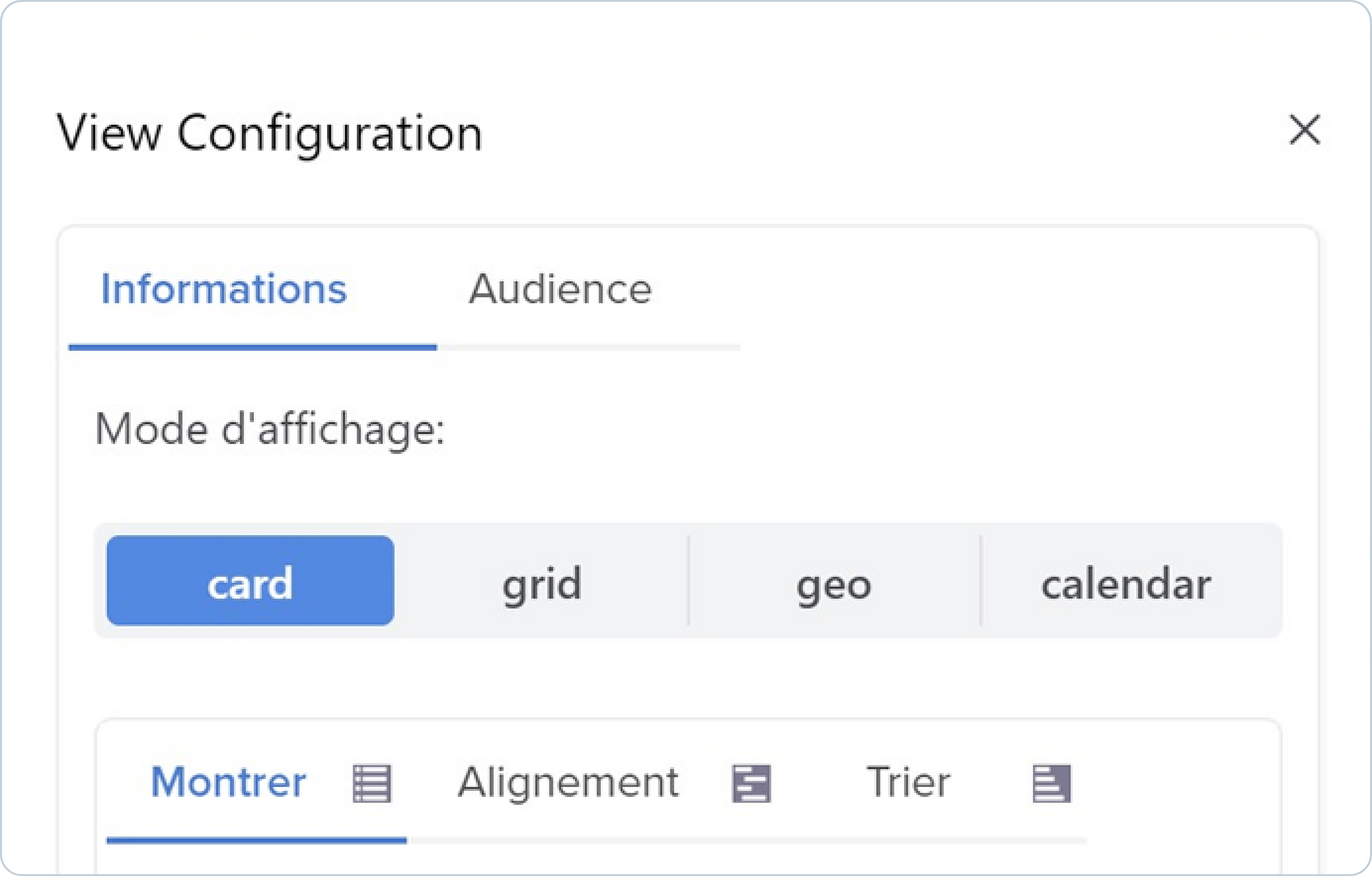Go to the Alignement sub-tab label

(568, 782)
